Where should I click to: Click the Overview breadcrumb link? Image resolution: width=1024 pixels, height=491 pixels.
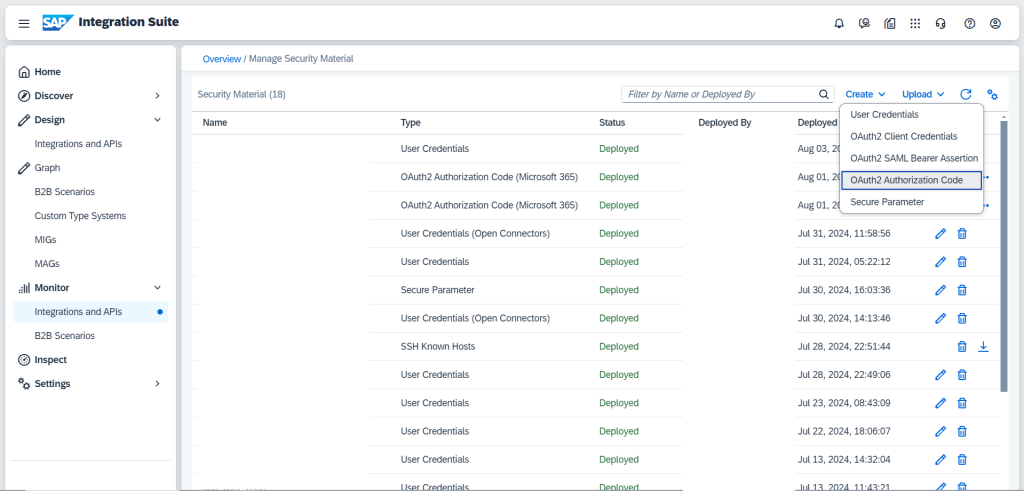[221, 59]
